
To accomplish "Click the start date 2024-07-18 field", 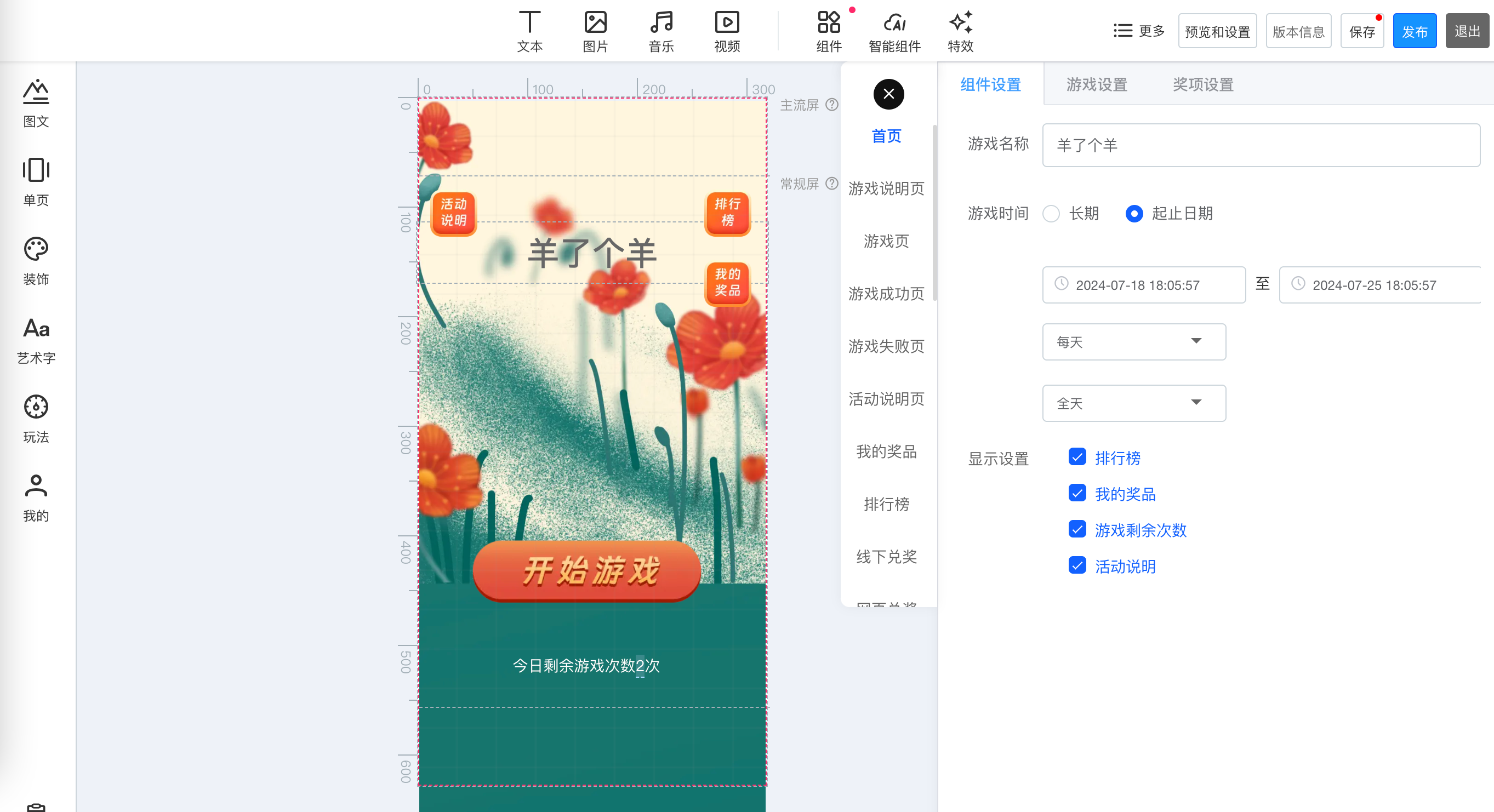I will coord(1144,285).
